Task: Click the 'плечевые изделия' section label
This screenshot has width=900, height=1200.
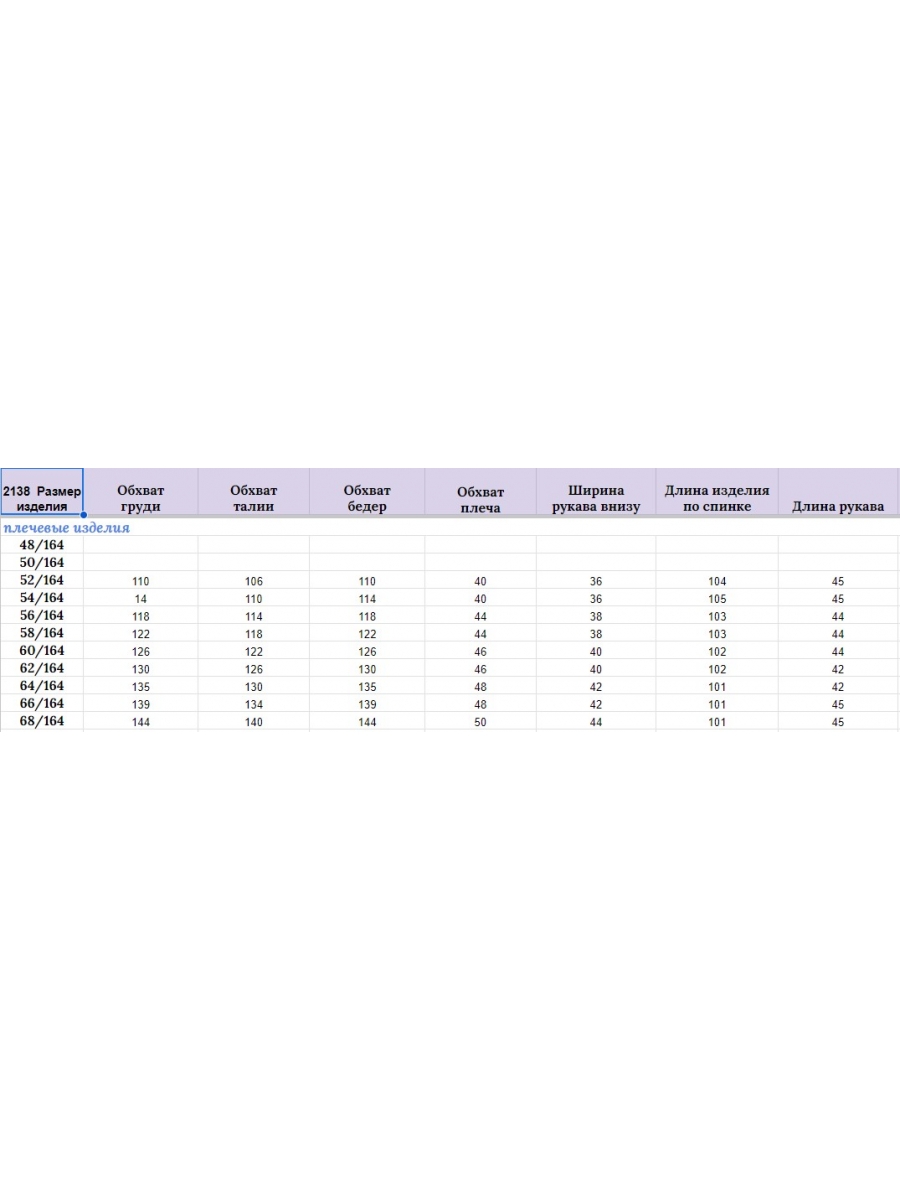Action: click(67, 528)
